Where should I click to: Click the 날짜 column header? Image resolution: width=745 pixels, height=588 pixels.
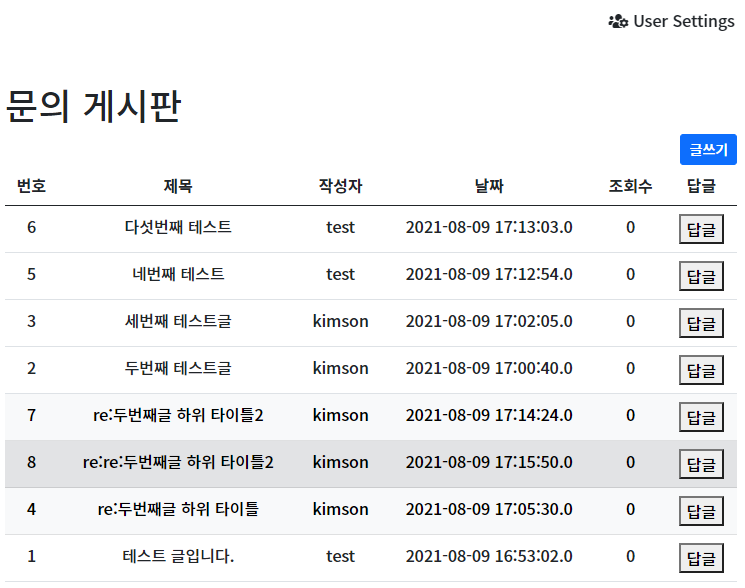click(x=489, y=186)
